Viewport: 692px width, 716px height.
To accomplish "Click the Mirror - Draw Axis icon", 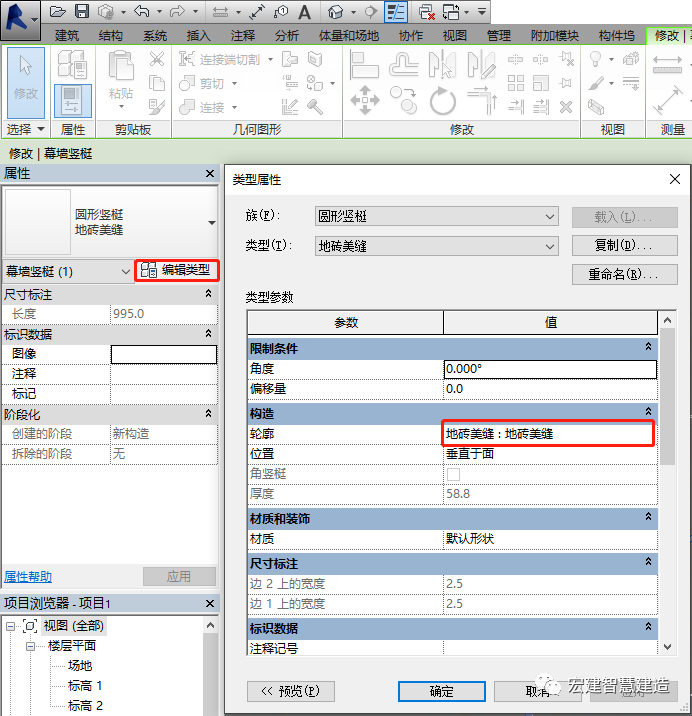I will (x=482, y=65).
